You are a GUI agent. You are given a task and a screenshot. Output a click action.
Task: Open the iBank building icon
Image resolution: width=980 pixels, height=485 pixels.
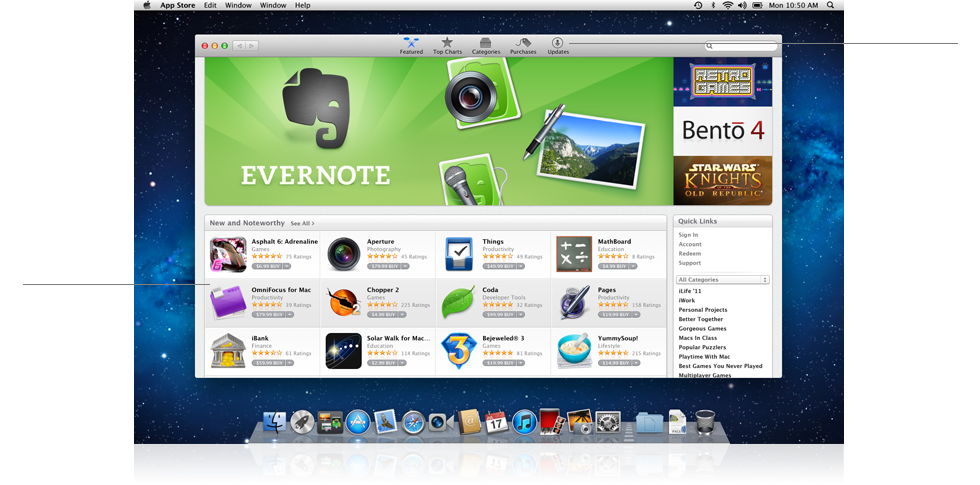click(228, 351)
